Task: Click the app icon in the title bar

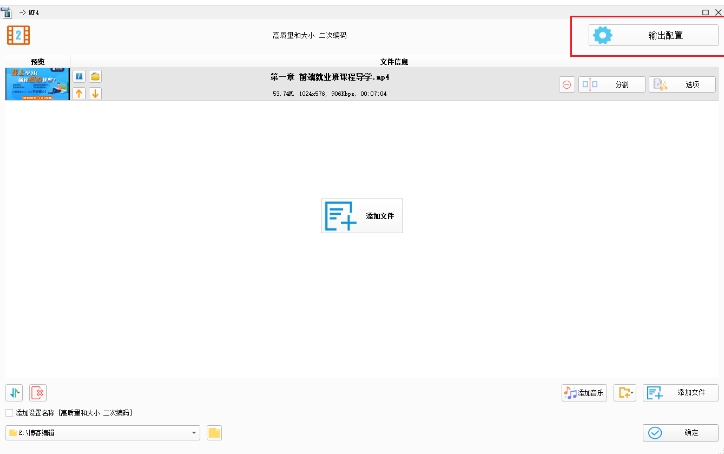Action: tap(6, 12)
